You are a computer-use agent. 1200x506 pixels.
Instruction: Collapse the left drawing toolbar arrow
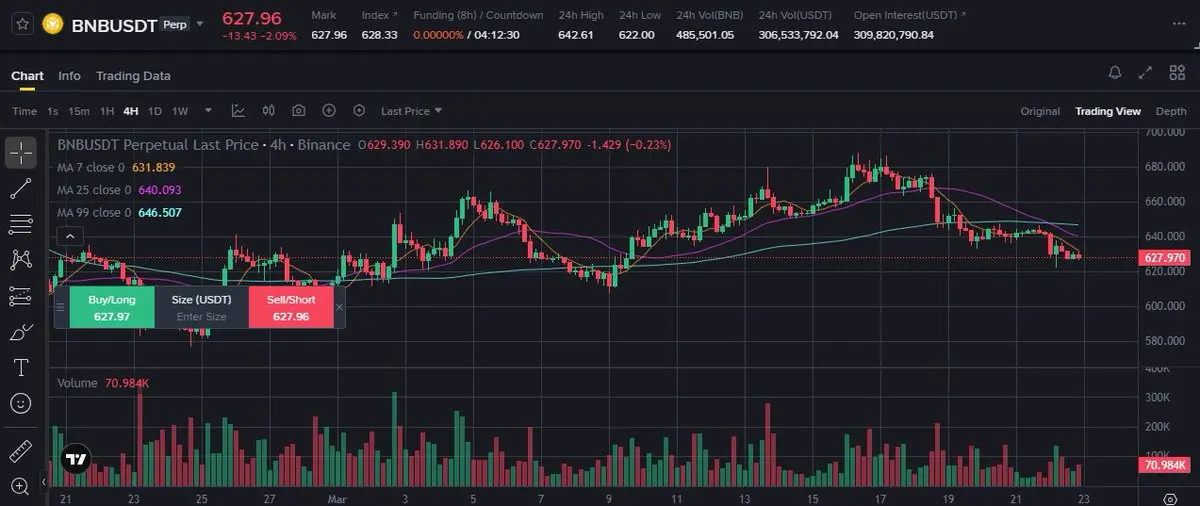click(43, 483)
